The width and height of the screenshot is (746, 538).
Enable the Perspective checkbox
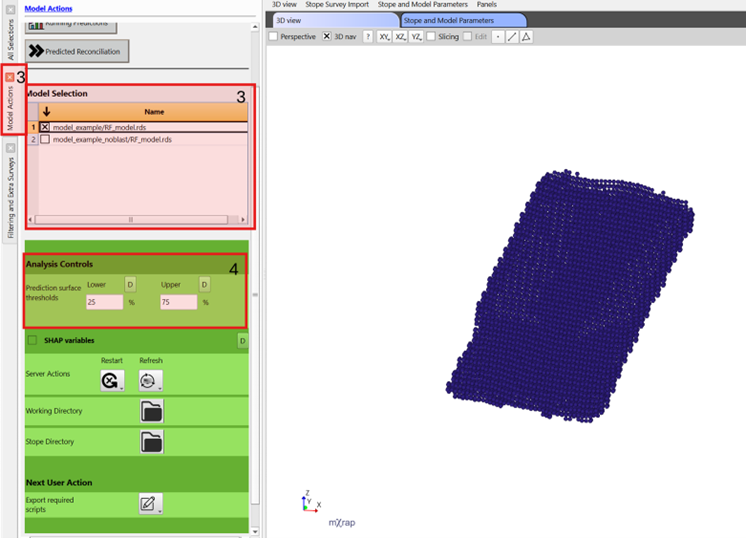click(274, 37)
